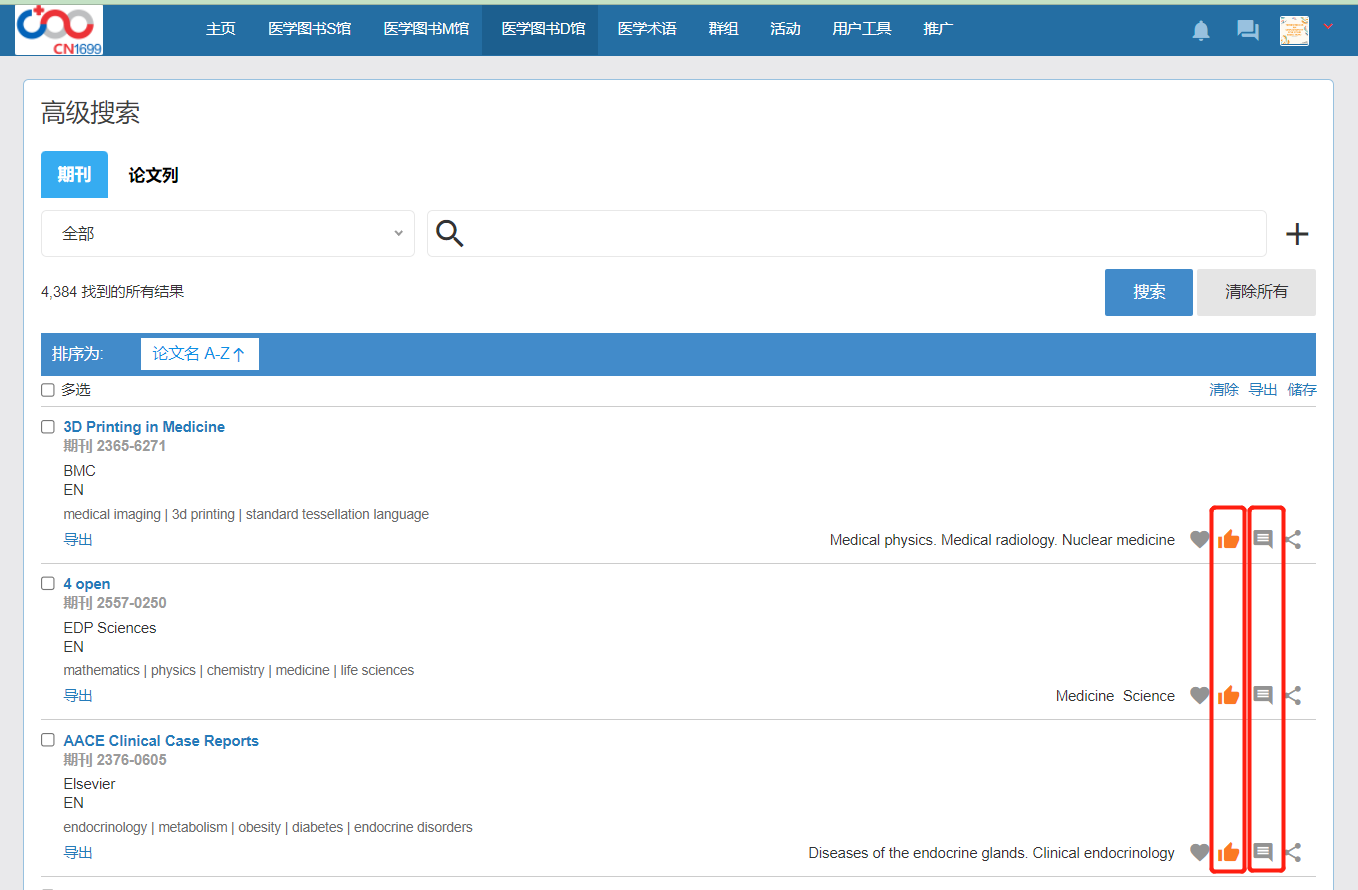Toggle sort order 论文名 A-Z
This screenshot has width=1358, height=890.
coord(199,354)
